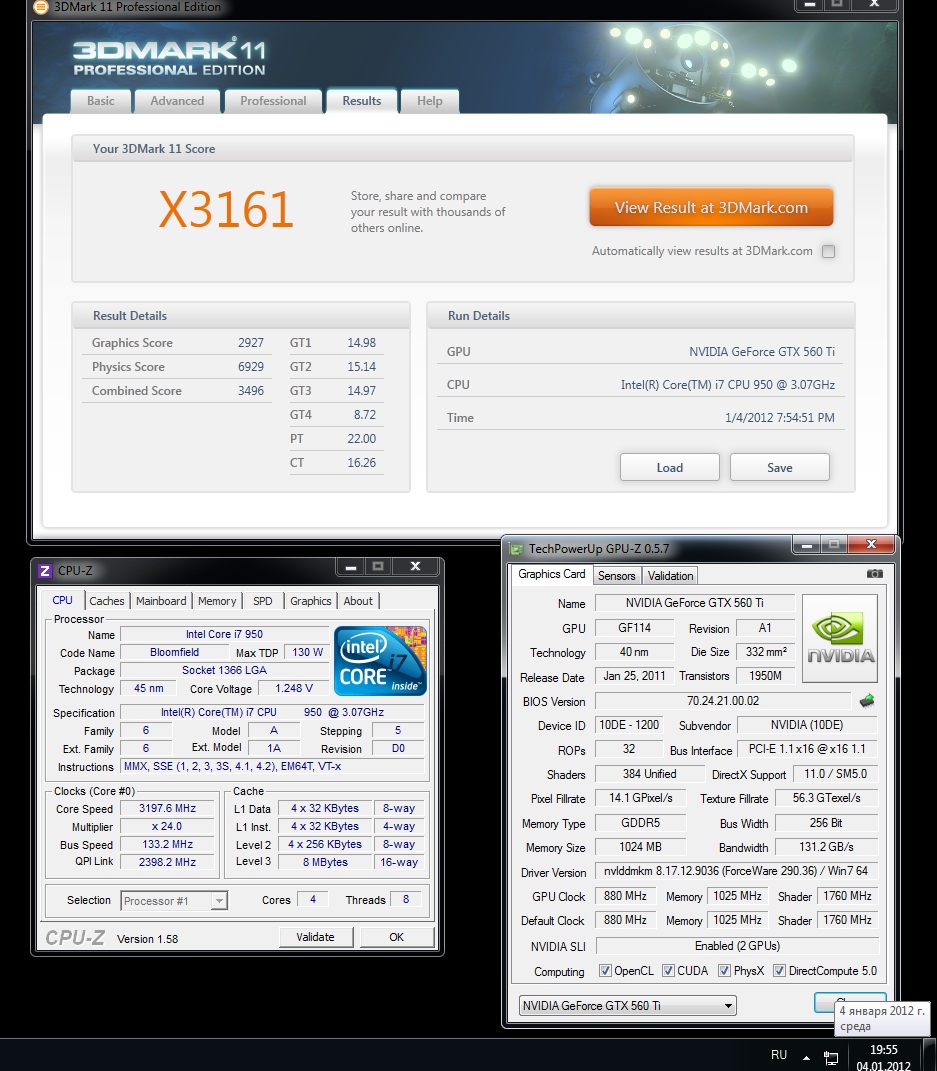
Task: Click the Code Name value Bloomfield
Action: coord(175,652)
